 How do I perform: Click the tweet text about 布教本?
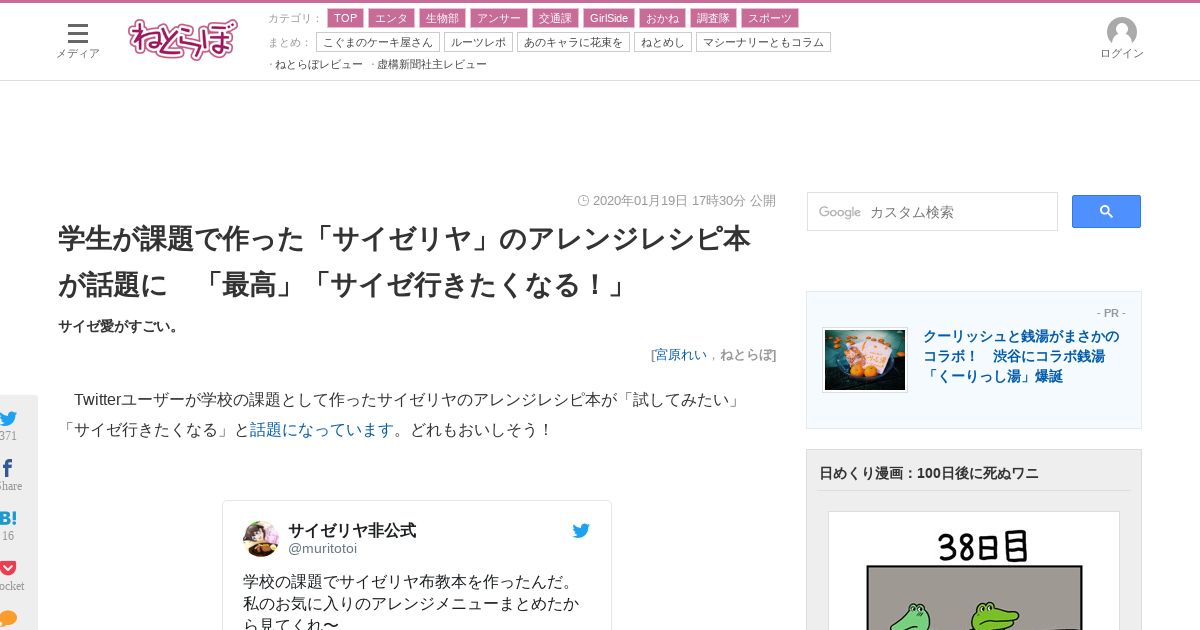point(410,602)
